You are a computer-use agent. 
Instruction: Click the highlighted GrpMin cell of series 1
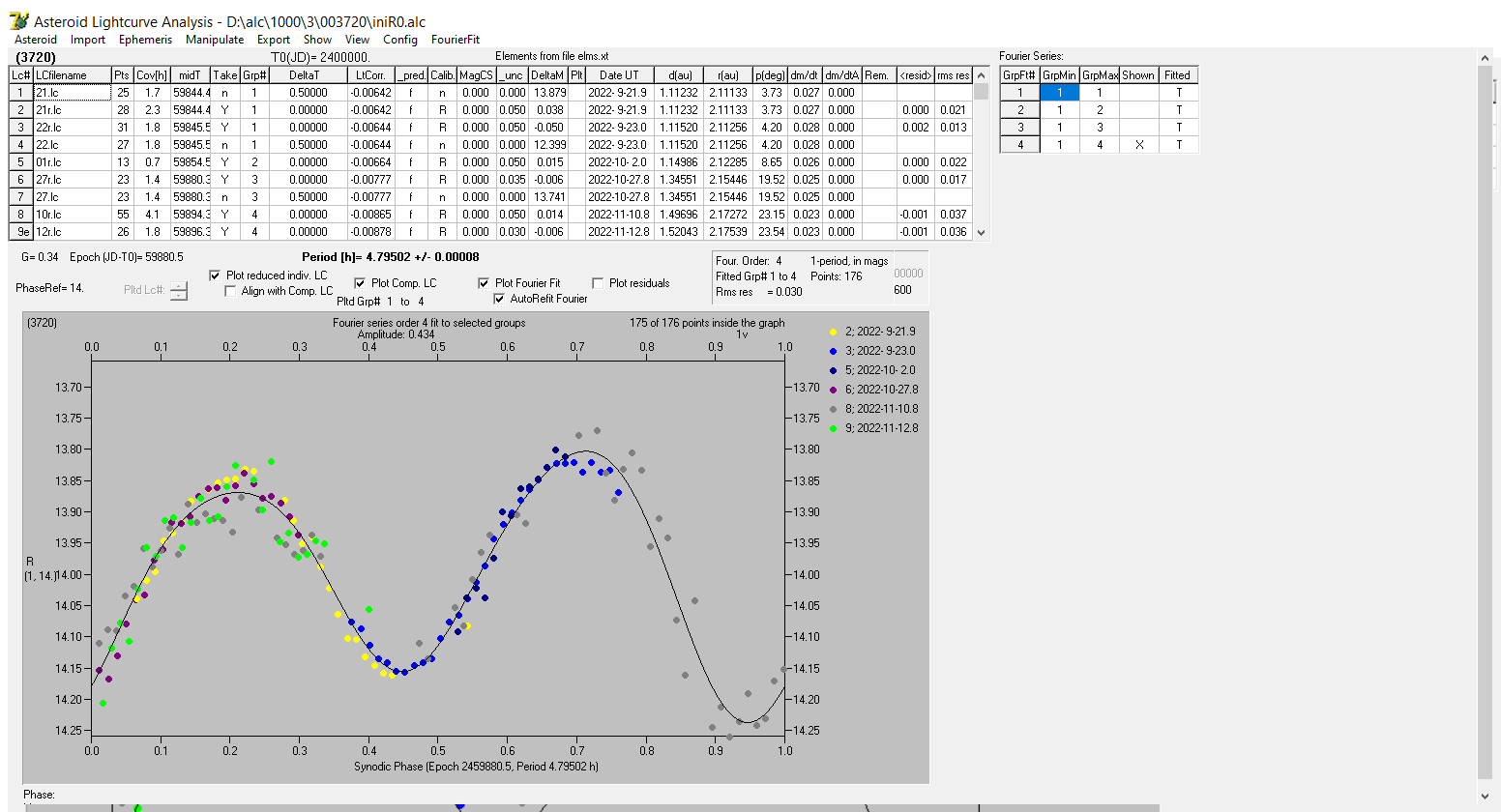click(1059, 93)
